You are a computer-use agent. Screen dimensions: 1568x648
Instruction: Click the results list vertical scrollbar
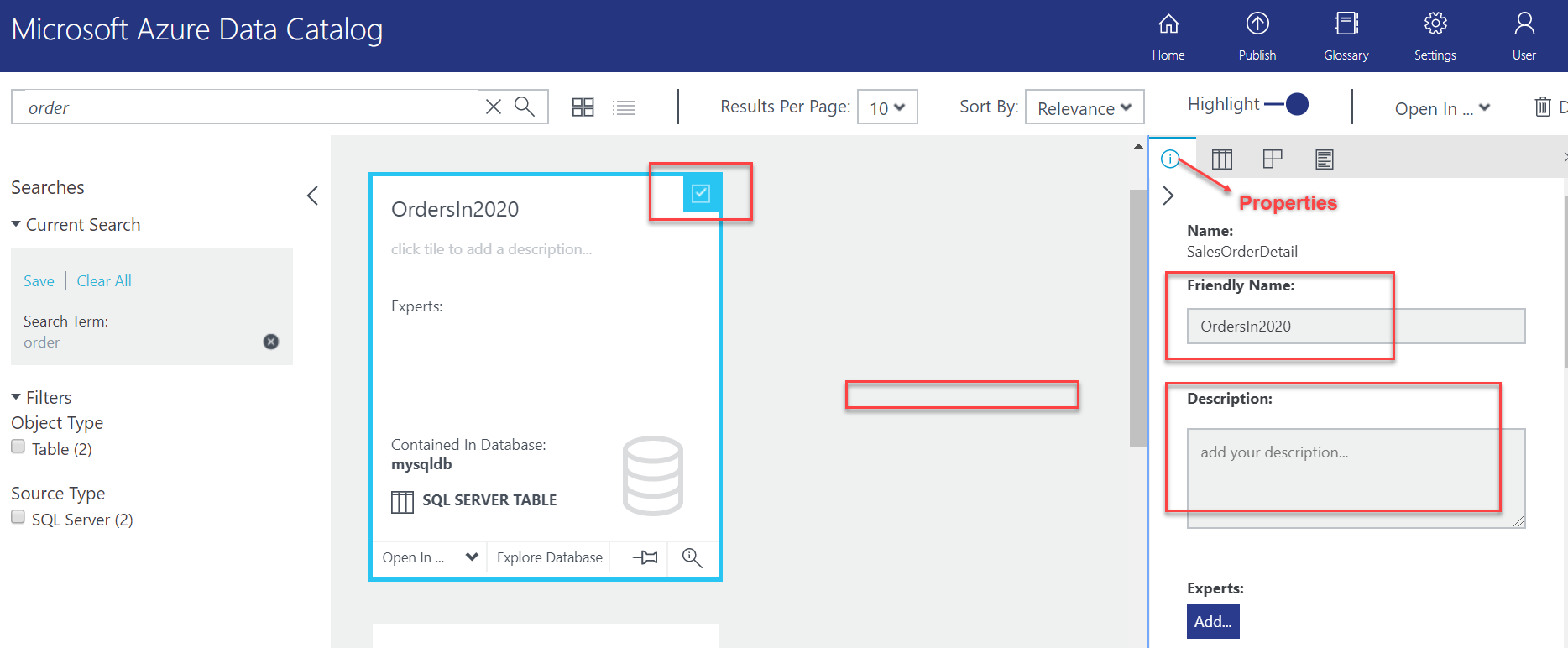pyautogui.click(x=1138, y=319)
